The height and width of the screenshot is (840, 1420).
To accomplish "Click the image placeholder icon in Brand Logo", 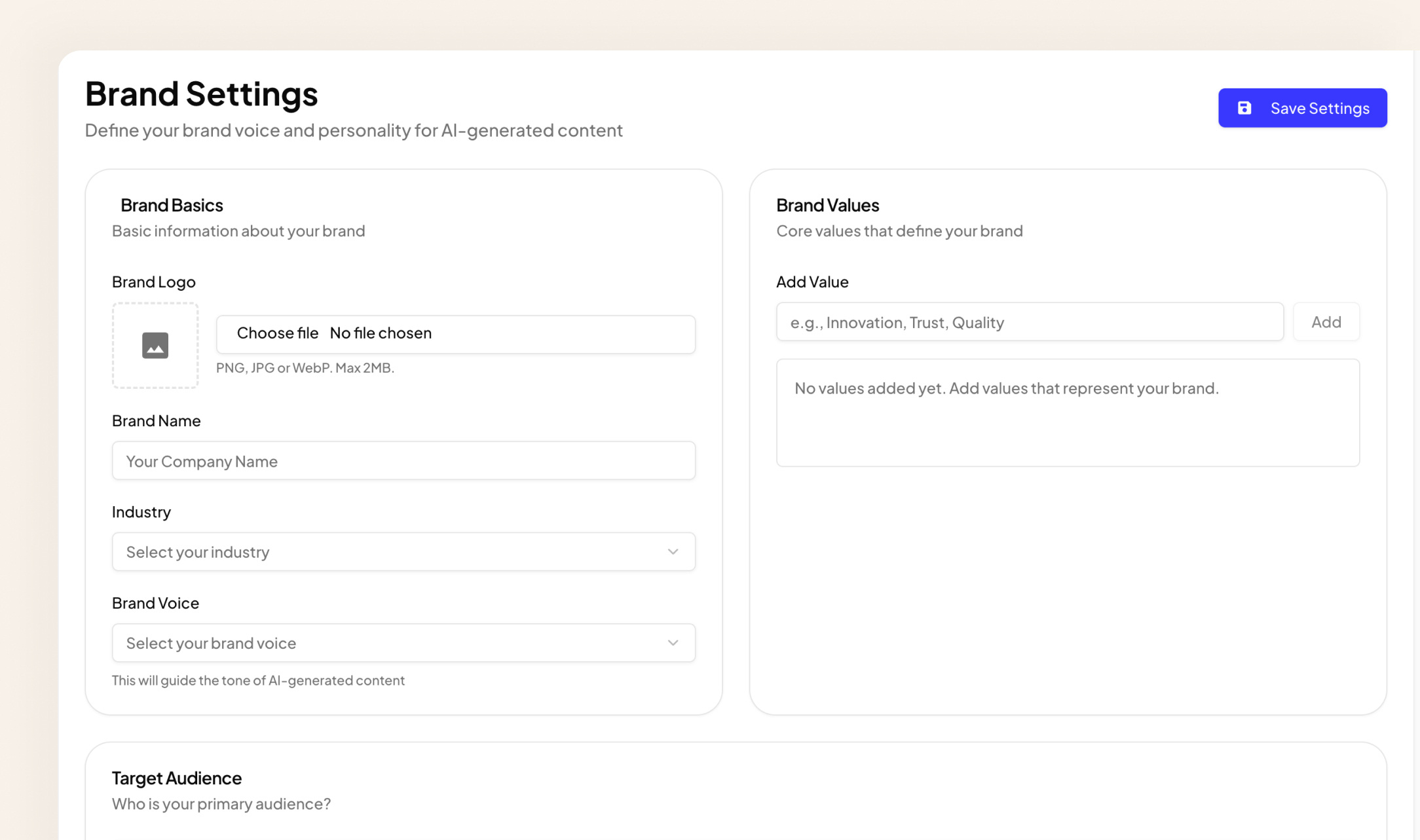I will (x=155, y=346).
